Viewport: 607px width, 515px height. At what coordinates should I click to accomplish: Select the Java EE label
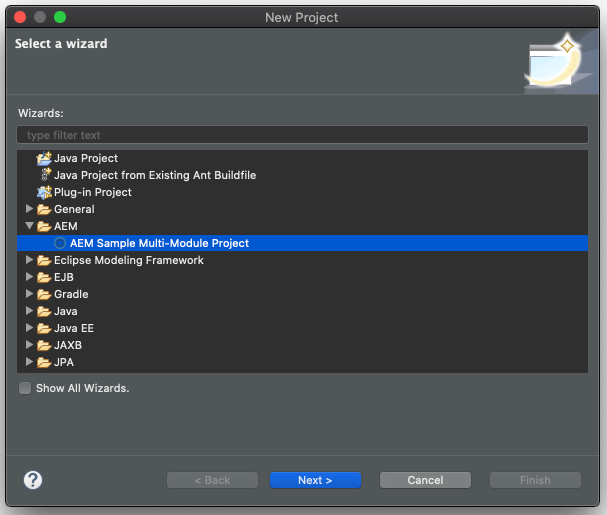[x=74, y=328]
